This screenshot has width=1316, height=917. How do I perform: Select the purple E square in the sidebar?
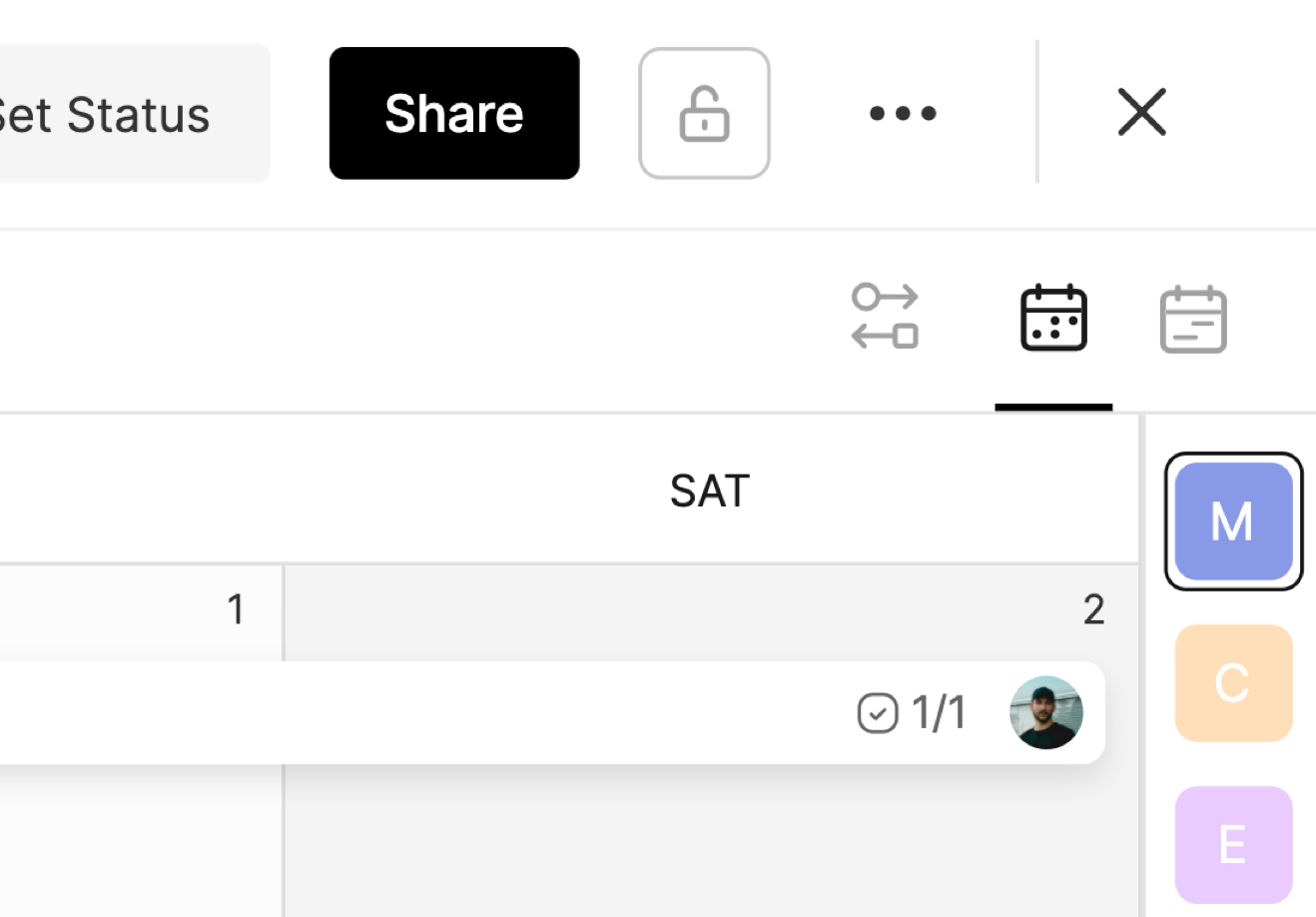pyautogui.click(x=1233, y=845)
